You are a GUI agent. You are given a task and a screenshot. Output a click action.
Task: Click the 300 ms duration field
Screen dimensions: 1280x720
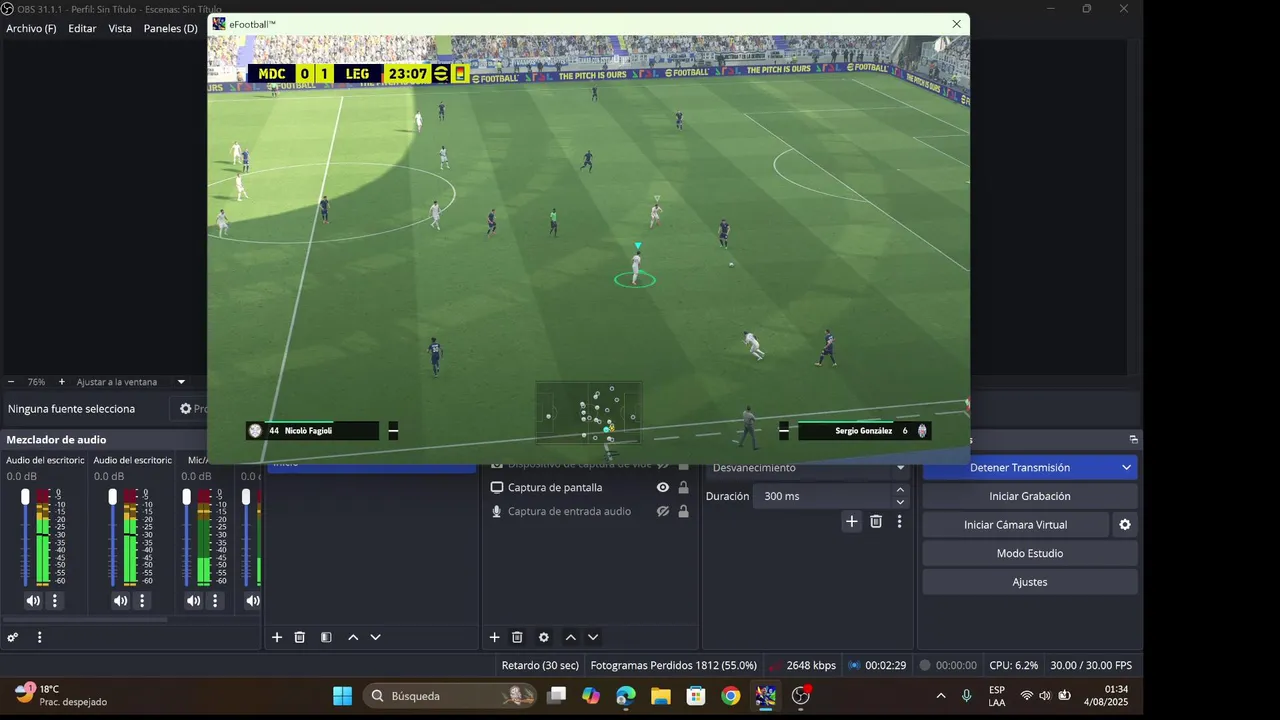tap(823, 496)
